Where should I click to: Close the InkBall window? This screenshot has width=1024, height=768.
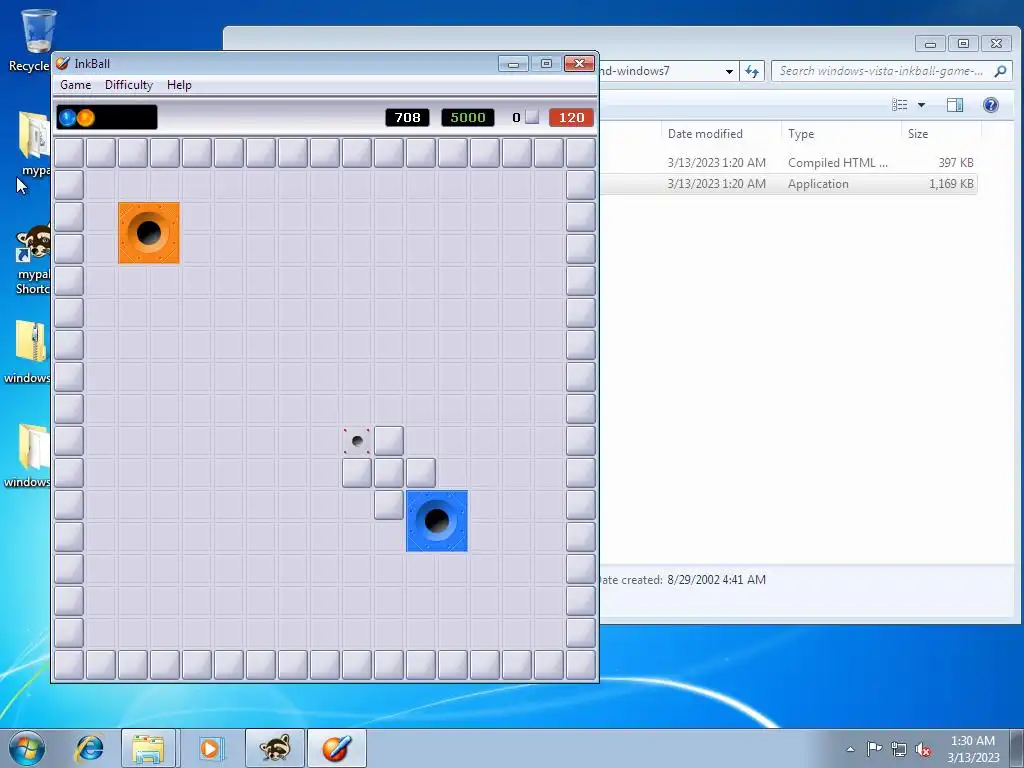pyautogui.click(x=579, y=63)
